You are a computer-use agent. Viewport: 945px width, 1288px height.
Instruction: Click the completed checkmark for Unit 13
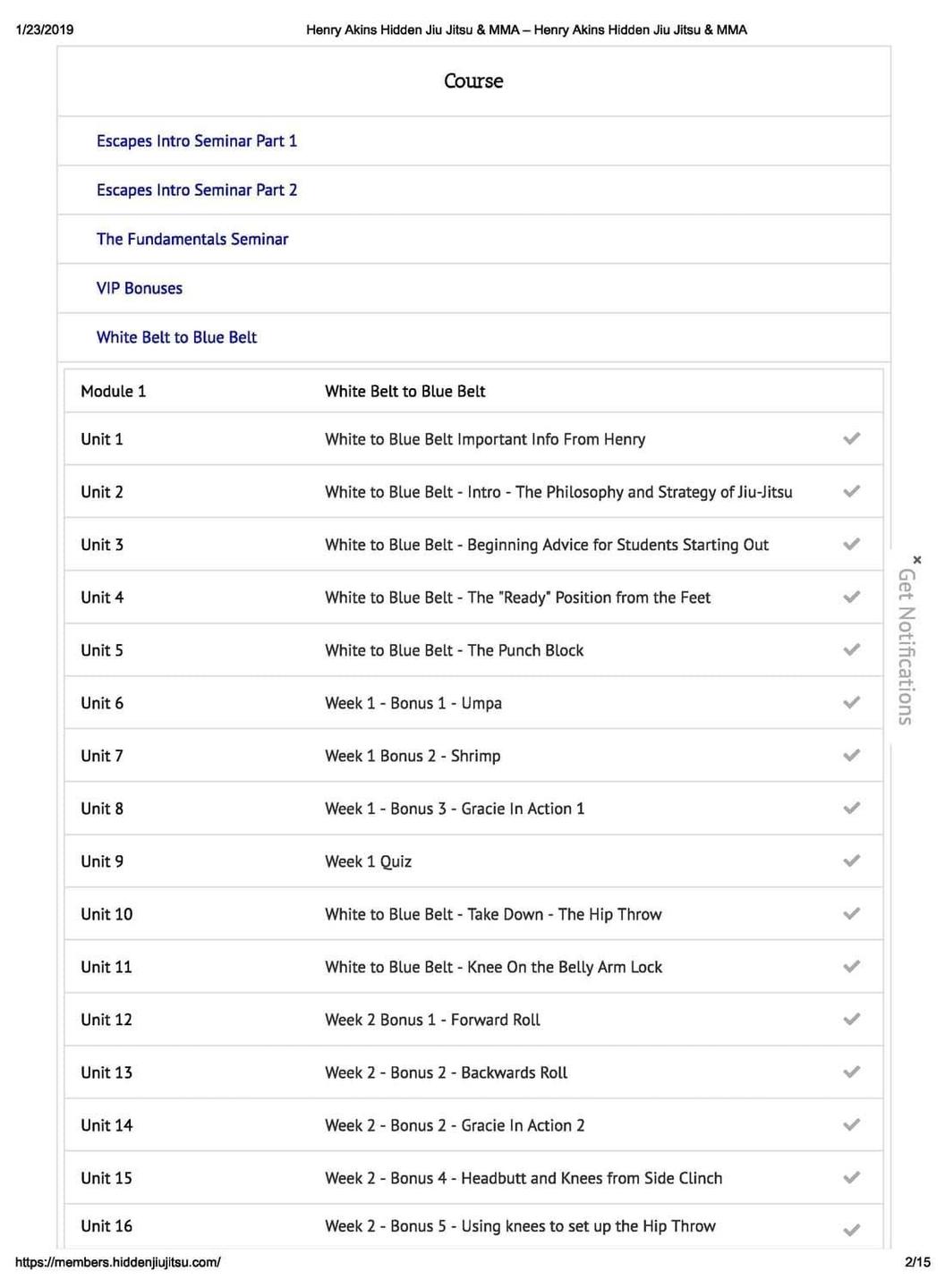click(x=852, y=1072)
